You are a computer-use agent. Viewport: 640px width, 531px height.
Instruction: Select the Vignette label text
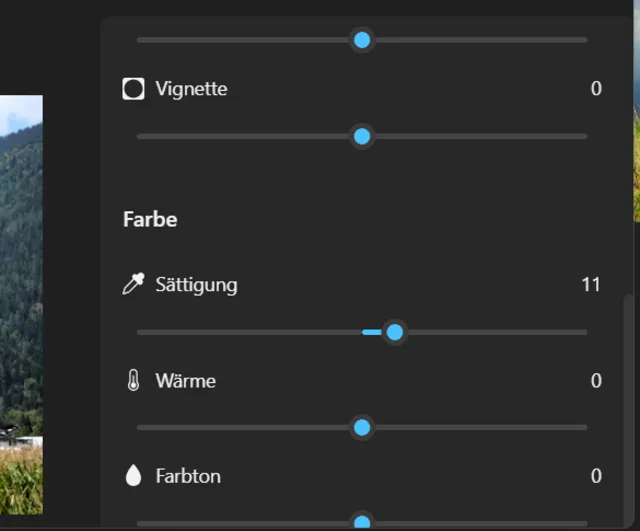(x=191, y=89)
